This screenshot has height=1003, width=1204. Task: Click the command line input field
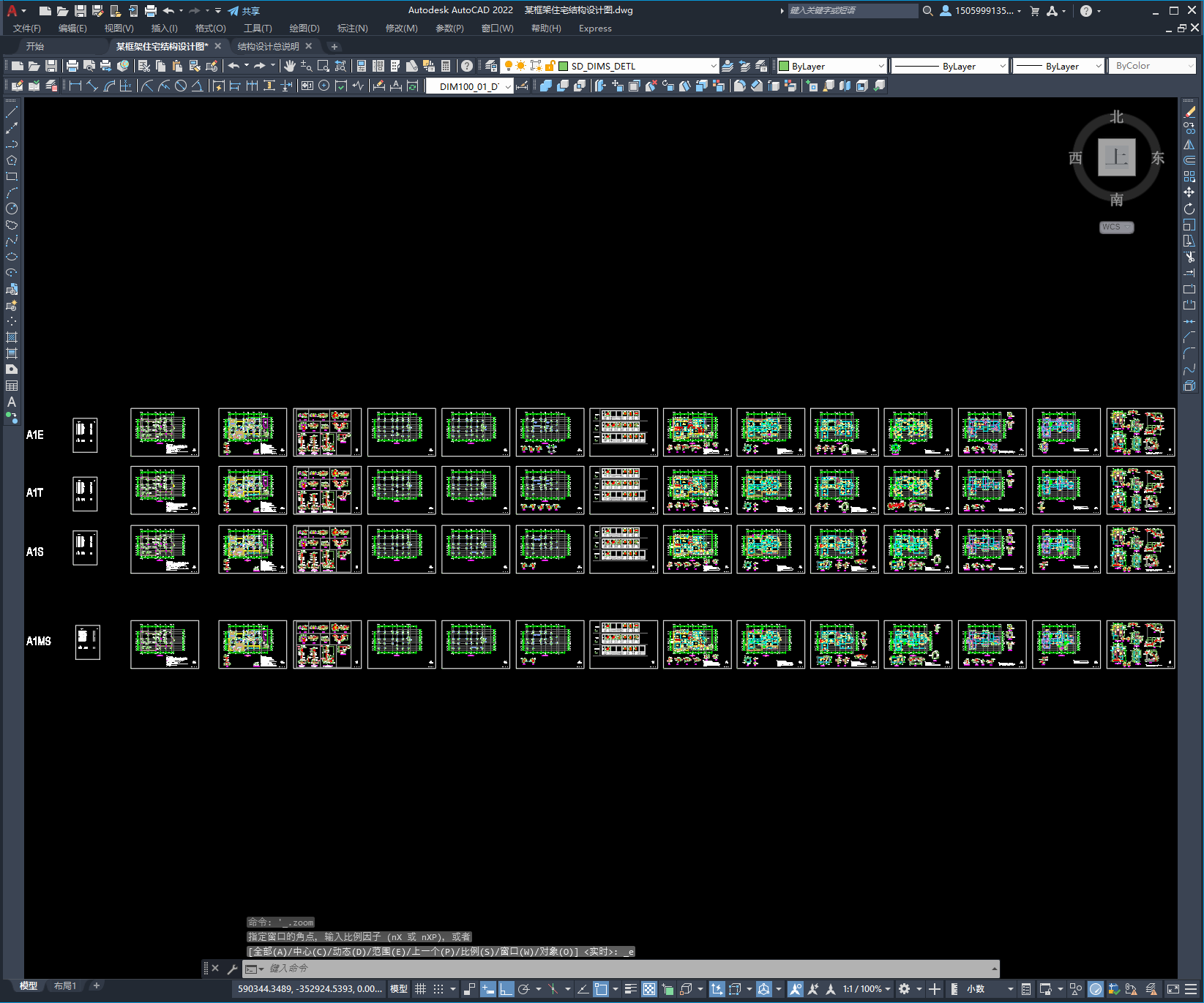[x=621, y=969]
